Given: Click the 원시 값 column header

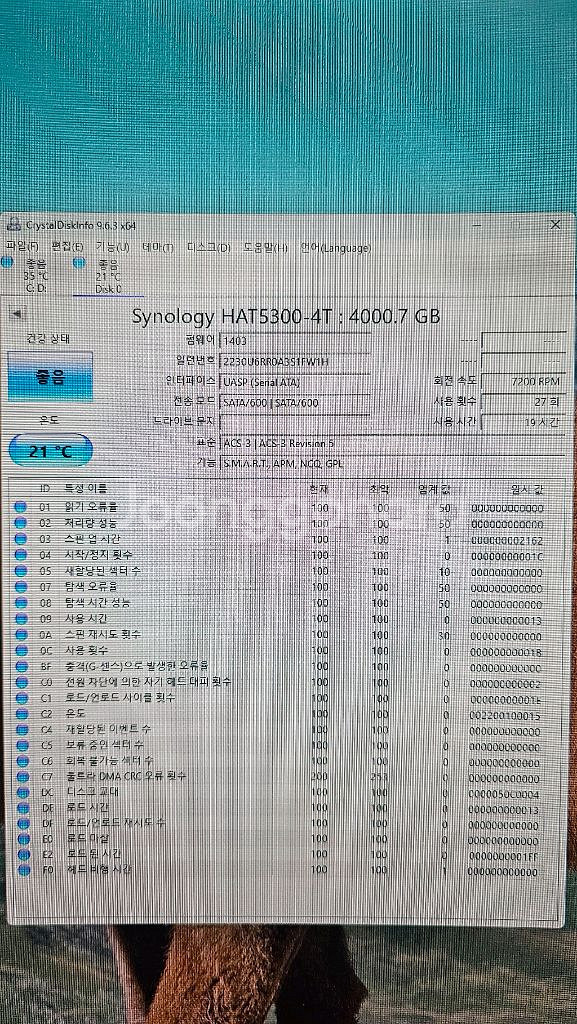Looking at the screenshot, I should point(525,490).
